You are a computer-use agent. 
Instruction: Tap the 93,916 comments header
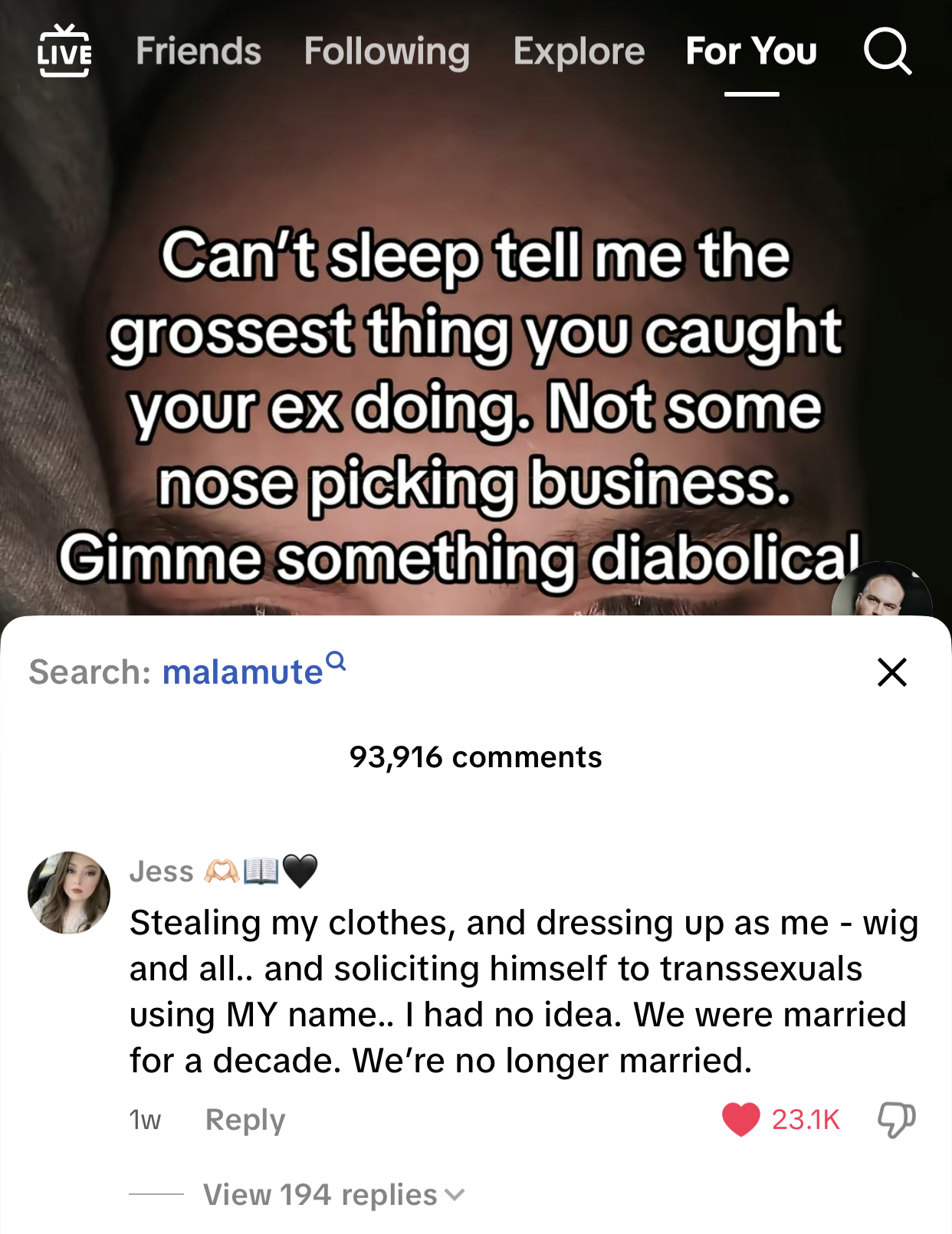point(475,757)
